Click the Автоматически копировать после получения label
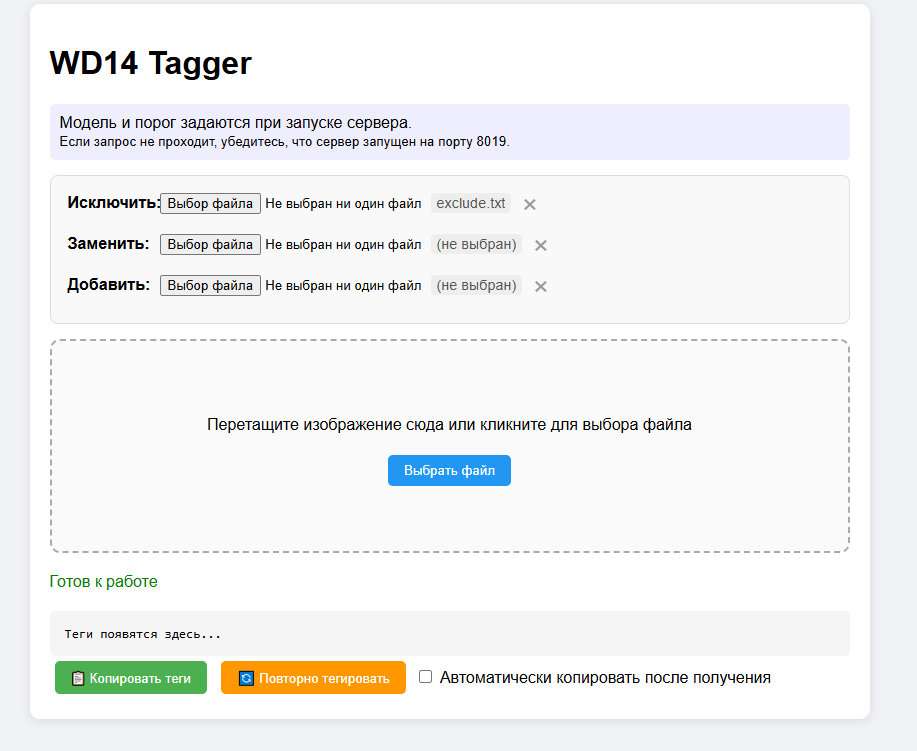The width and height of the screenshot is (917, 751). pyautogui.click(x=605, y=677)
